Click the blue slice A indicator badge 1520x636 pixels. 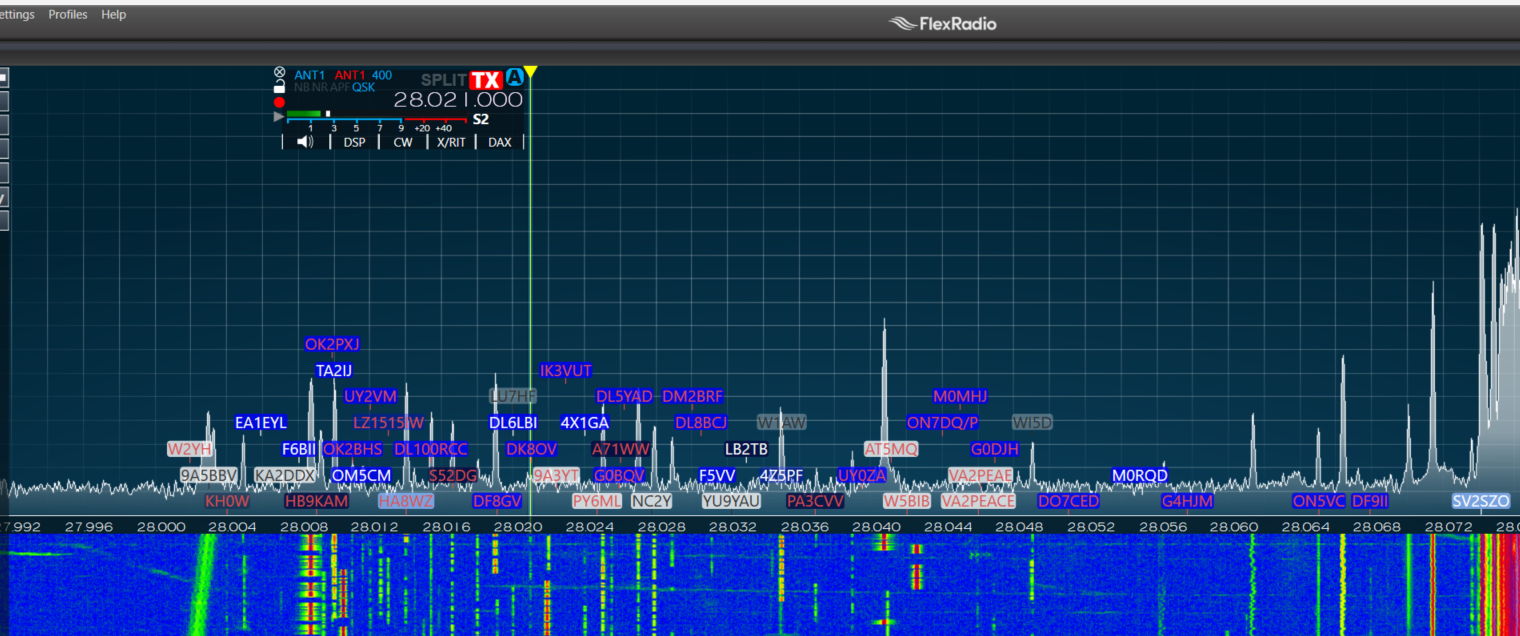[x=514, y=78]
